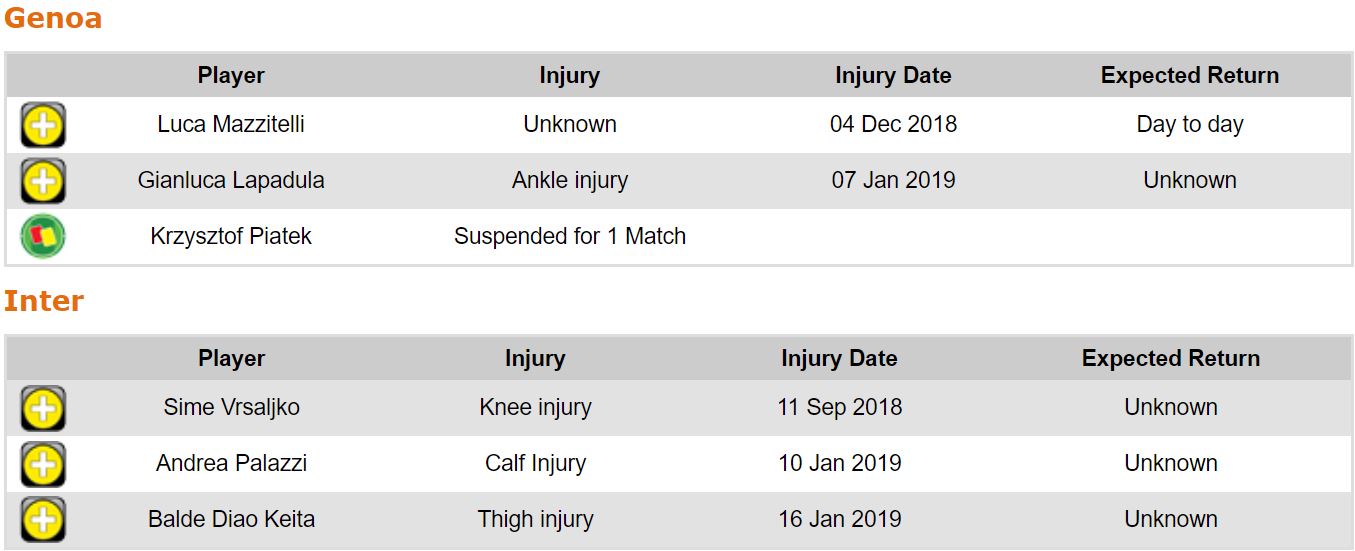Click player name Balde Diao Keita
The width and height of the screenshot is (1355, 551).
click(231, 520)
